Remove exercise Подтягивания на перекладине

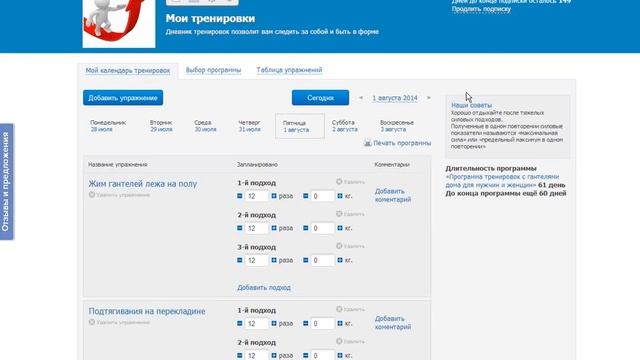pos(119,322)
